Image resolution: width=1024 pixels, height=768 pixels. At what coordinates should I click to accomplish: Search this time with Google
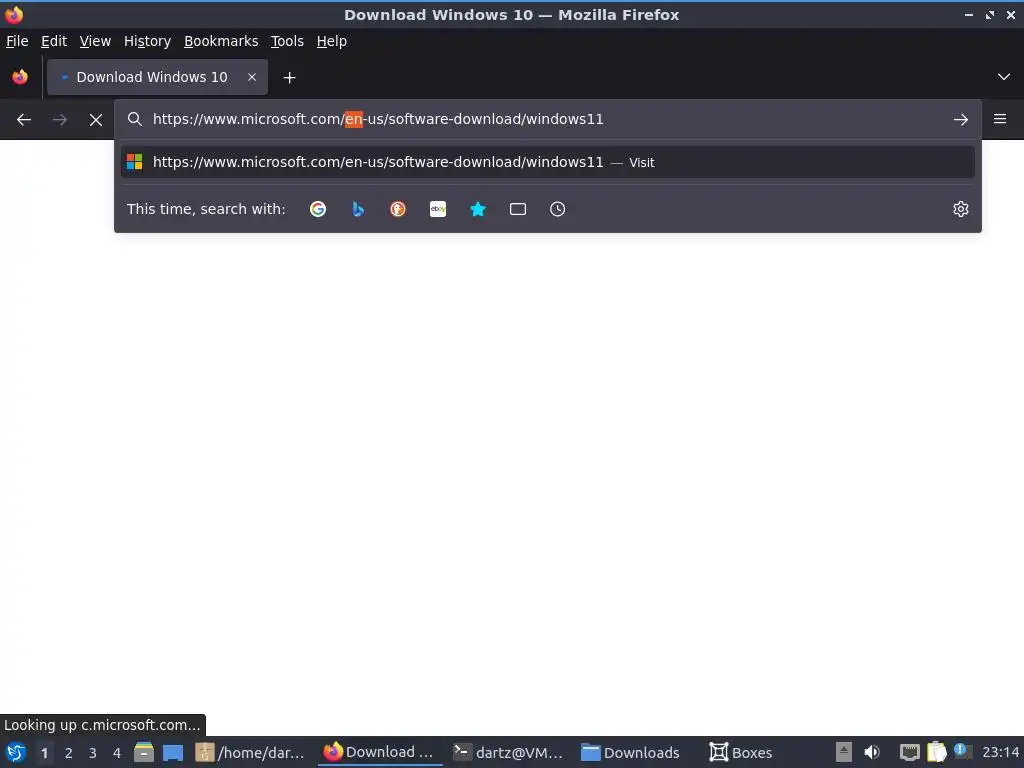click(x=318, y=209)
